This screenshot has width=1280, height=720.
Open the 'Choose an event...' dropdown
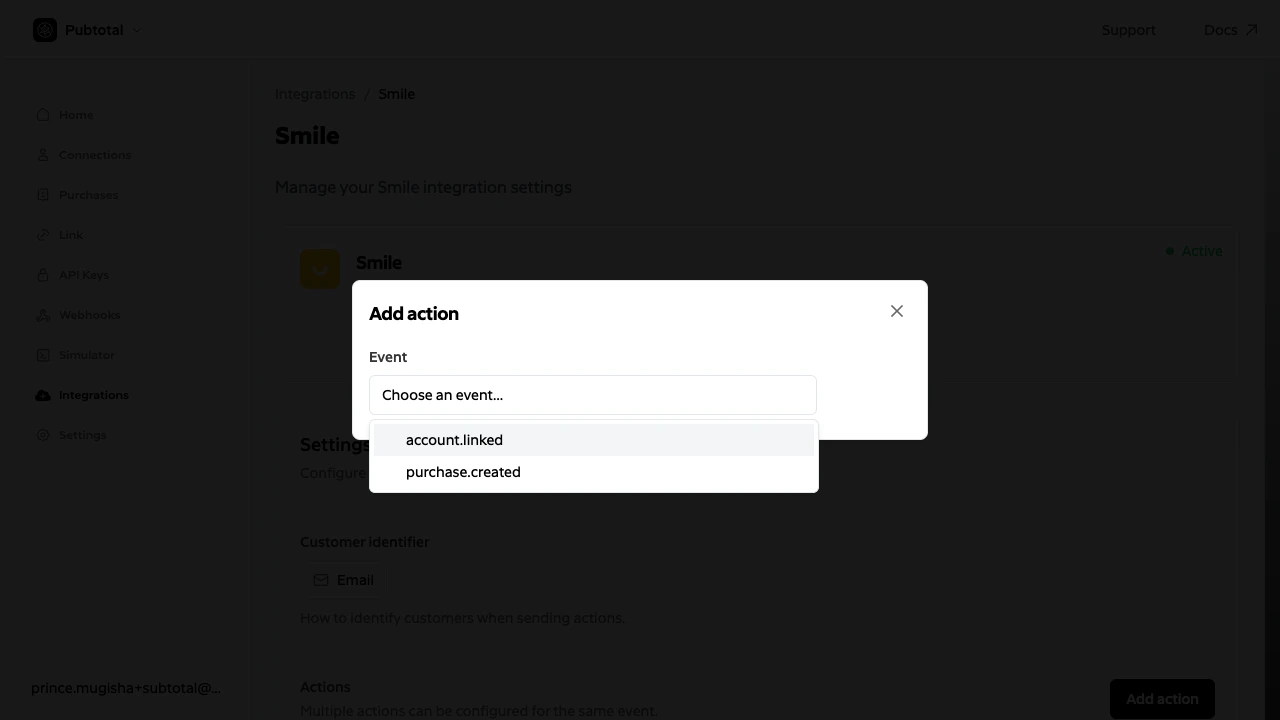(x=593, y=395)
